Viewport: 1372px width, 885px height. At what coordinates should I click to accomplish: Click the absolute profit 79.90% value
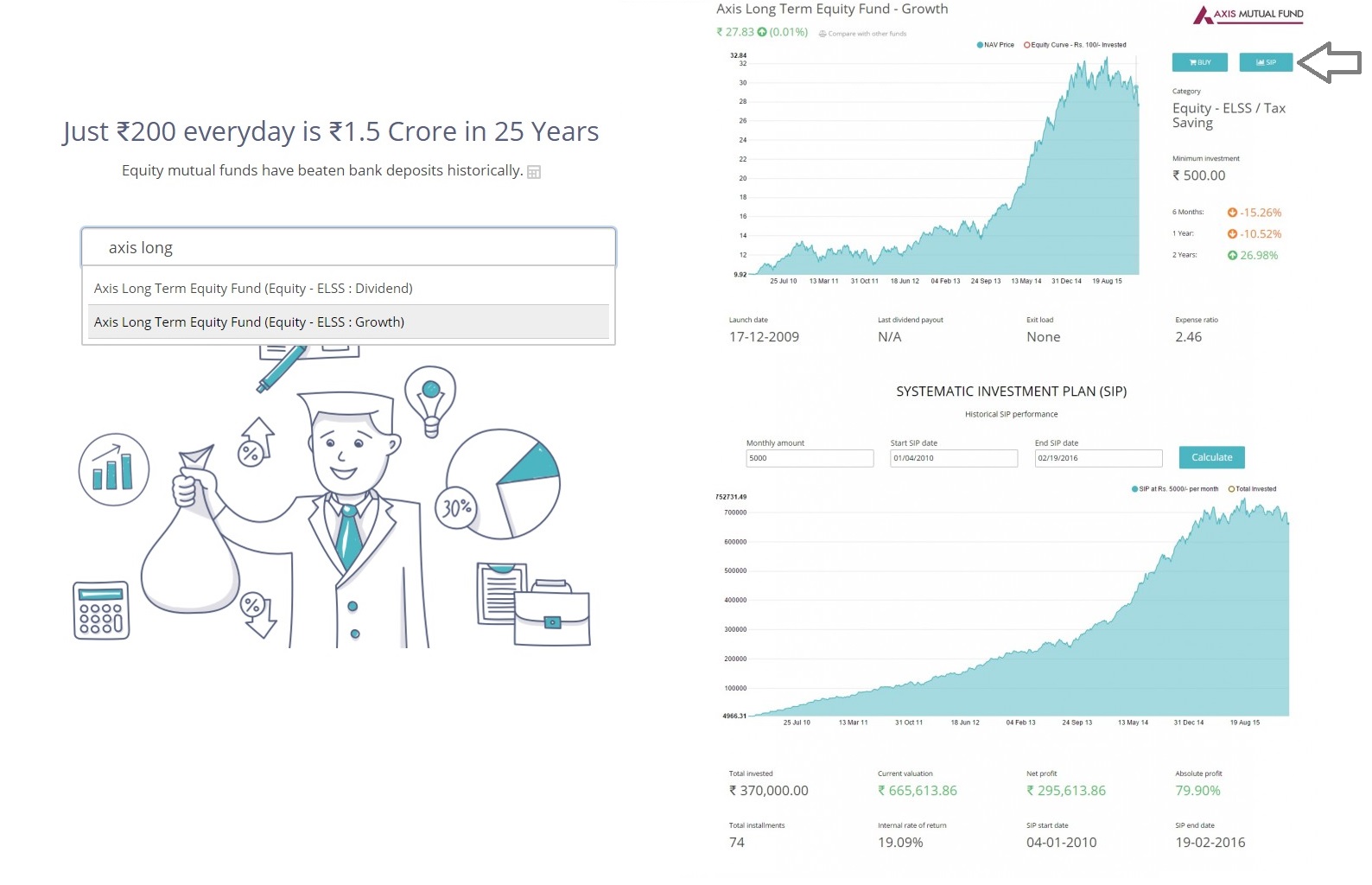coord(1197,791)
